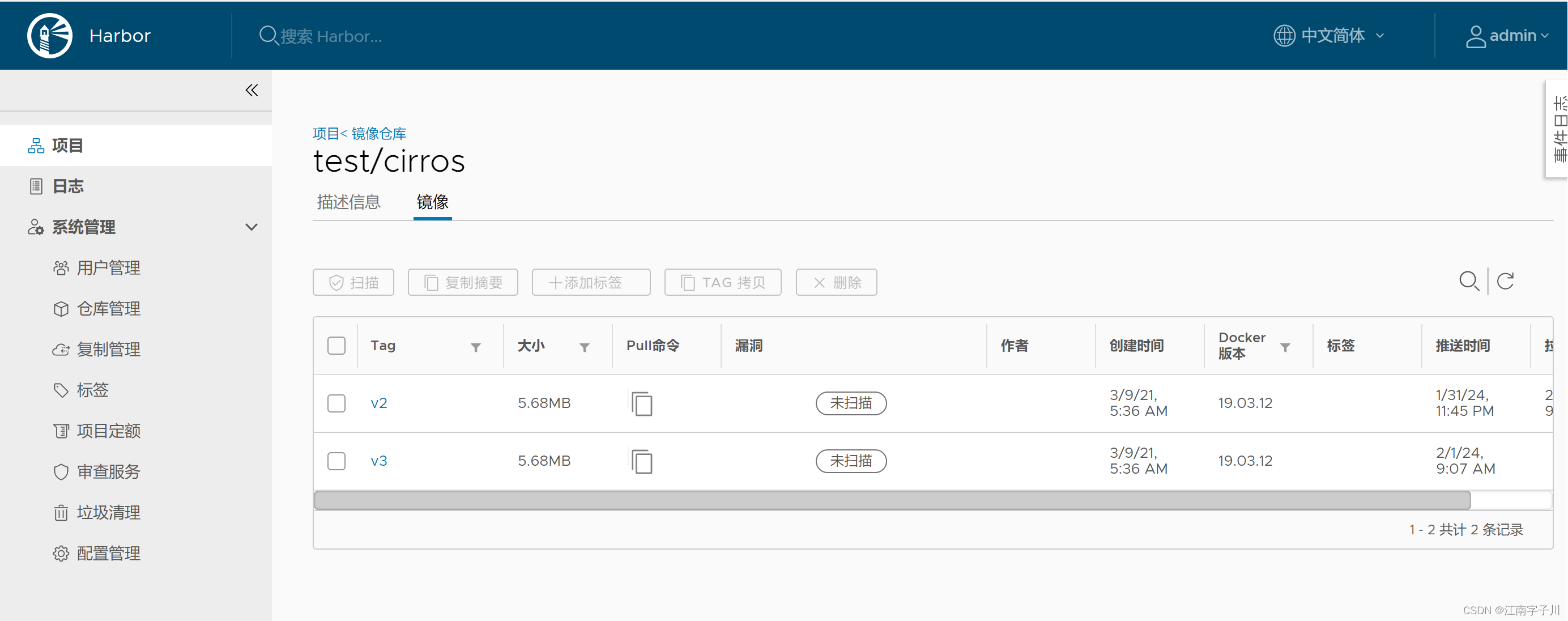Copy pull command for tag v2

click(x=642, y=403)
